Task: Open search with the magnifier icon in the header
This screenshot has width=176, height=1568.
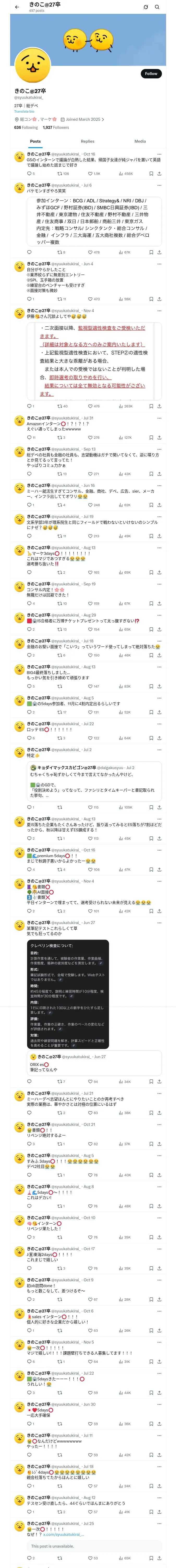Action: 157,7
